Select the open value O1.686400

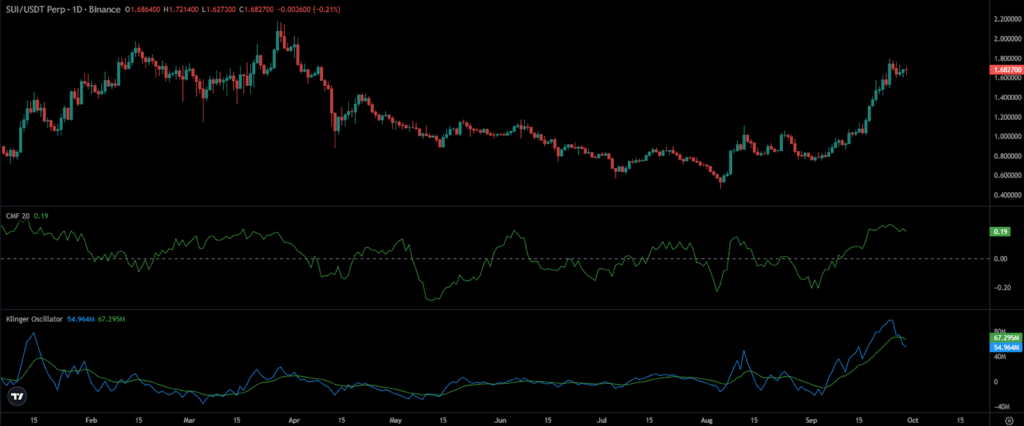[x=144, y=10]
